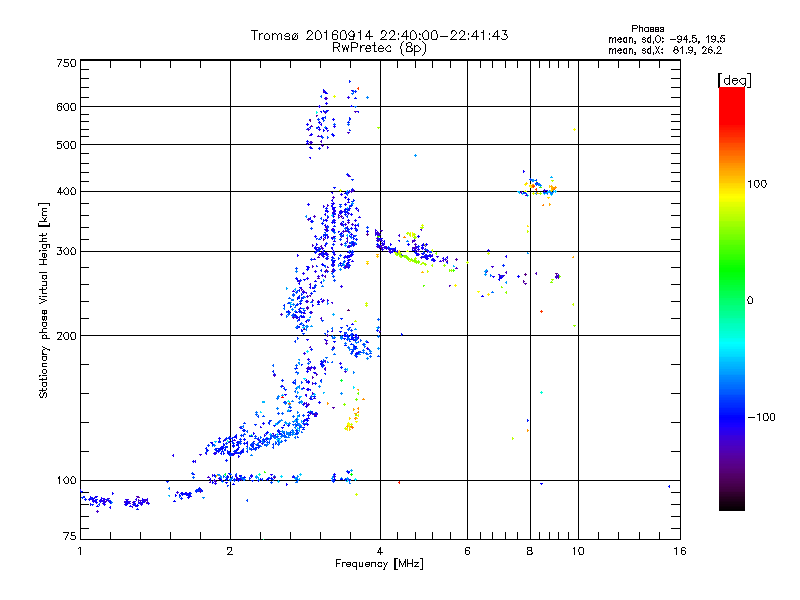This screenshot has height=600, width=800.
Task: Click the y-axis tick label '600'
Action: click(x=67, y=107)
